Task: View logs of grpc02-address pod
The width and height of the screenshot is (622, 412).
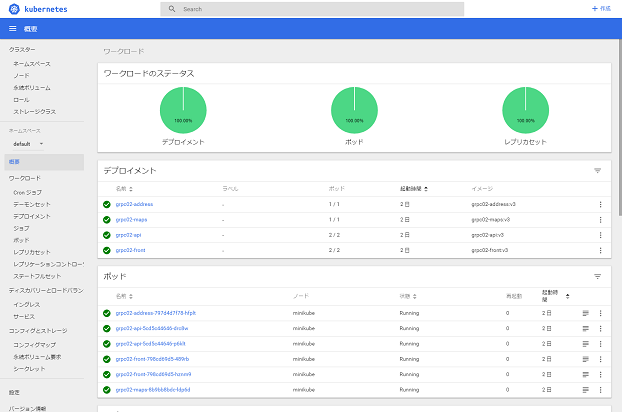Action: pyautogui.click(x=585, y=313)
